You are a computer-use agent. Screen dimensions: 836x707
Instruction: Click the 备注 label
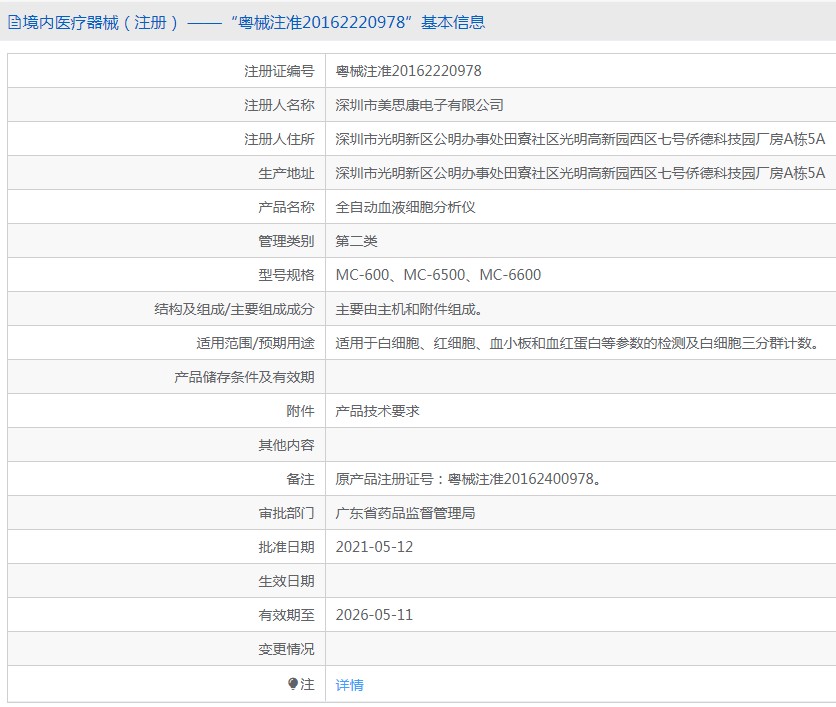coord(300,479)
